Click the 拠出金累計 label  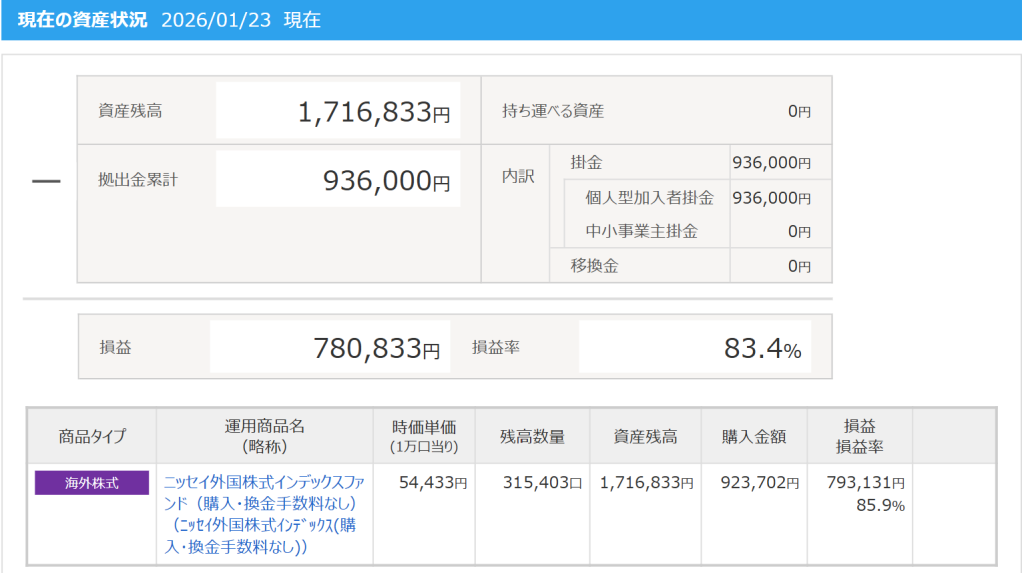tap(138, 180)
